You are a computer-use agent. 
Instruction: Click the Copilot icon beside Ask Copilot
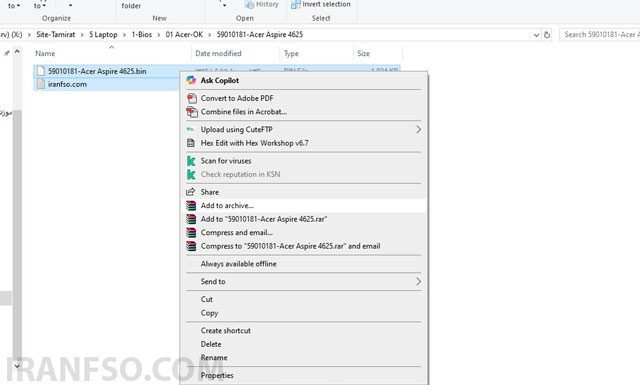pyautogui.click(x=191, y=80)
